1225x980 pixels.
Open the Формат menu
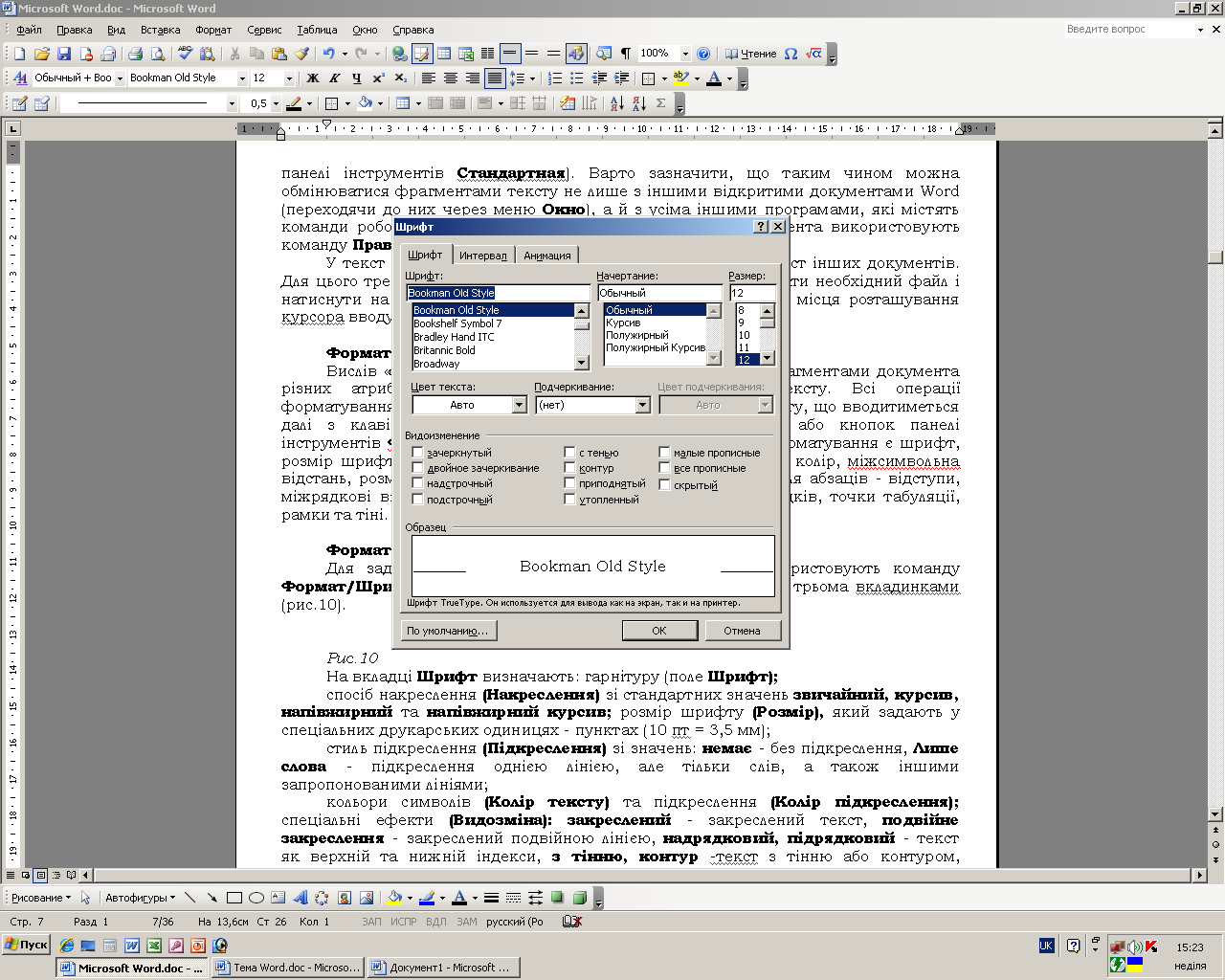213,30
